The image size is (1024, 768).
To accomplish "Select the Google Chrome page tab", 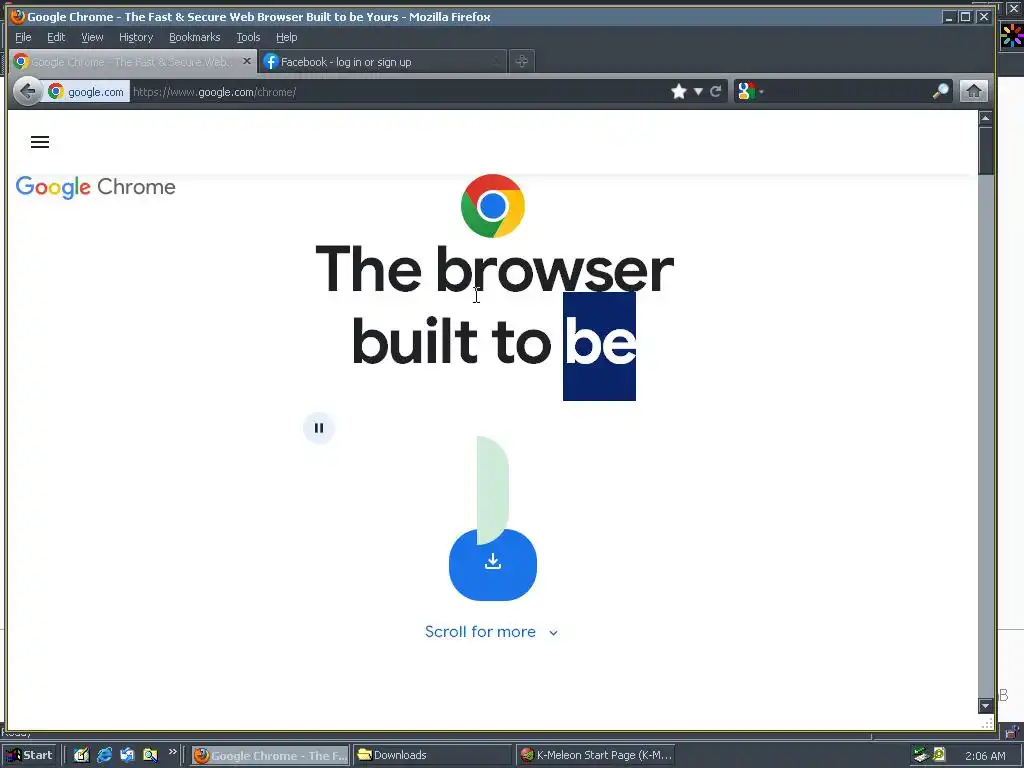I will pos(133,62).
